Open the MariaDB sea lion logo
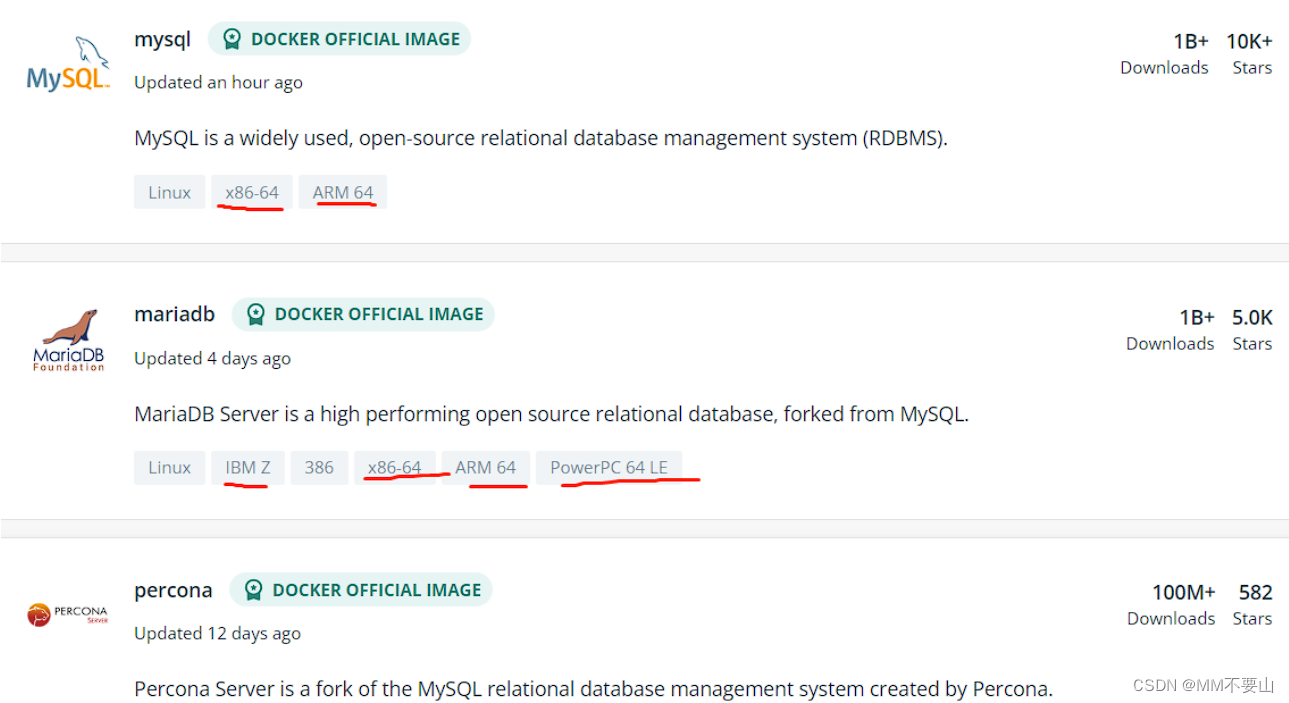The image size is (1289, 703). tap(68, 340)
